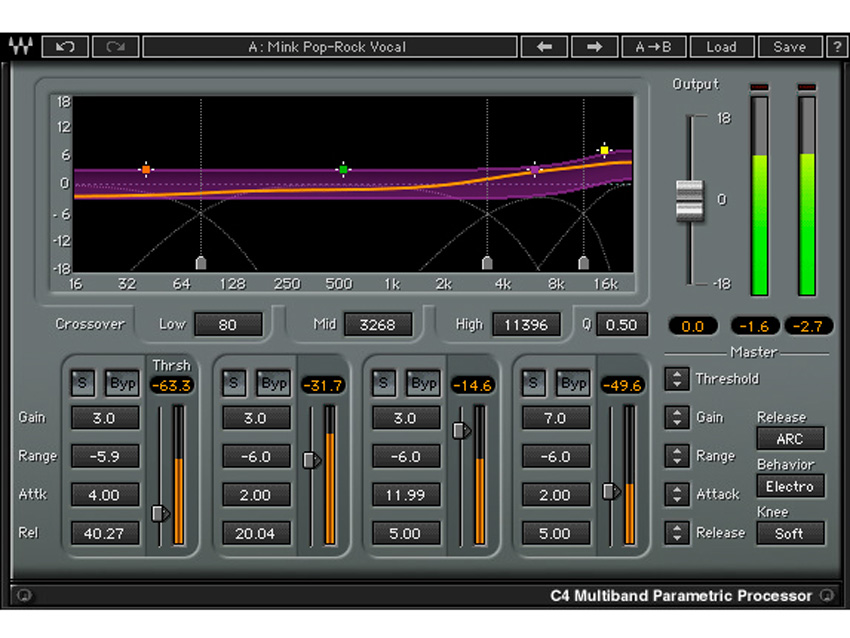Solo band 1 with its S button
This screenshot has height=638, width=850.
(82, 383)
